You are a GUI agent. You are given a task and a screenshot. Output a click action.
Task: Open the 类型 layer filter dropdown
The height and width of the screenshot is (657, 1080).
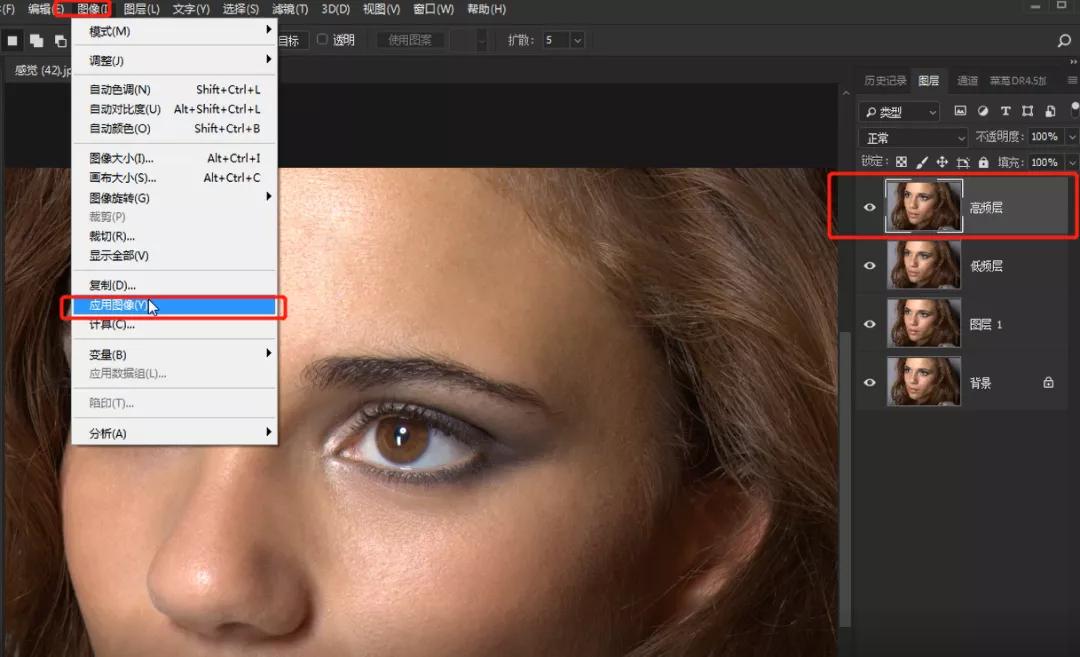coord(900,112)
